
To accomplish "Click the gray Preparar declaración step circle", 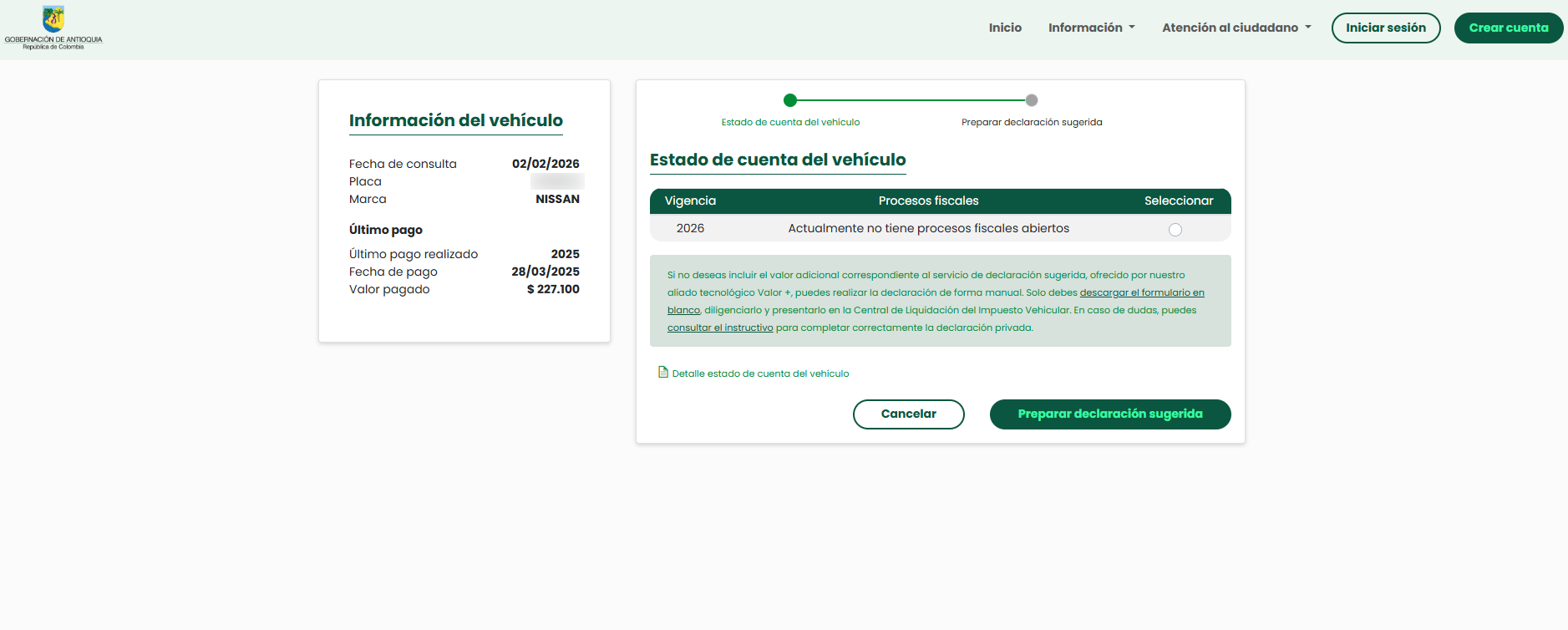I will (x=1032, y=100).
